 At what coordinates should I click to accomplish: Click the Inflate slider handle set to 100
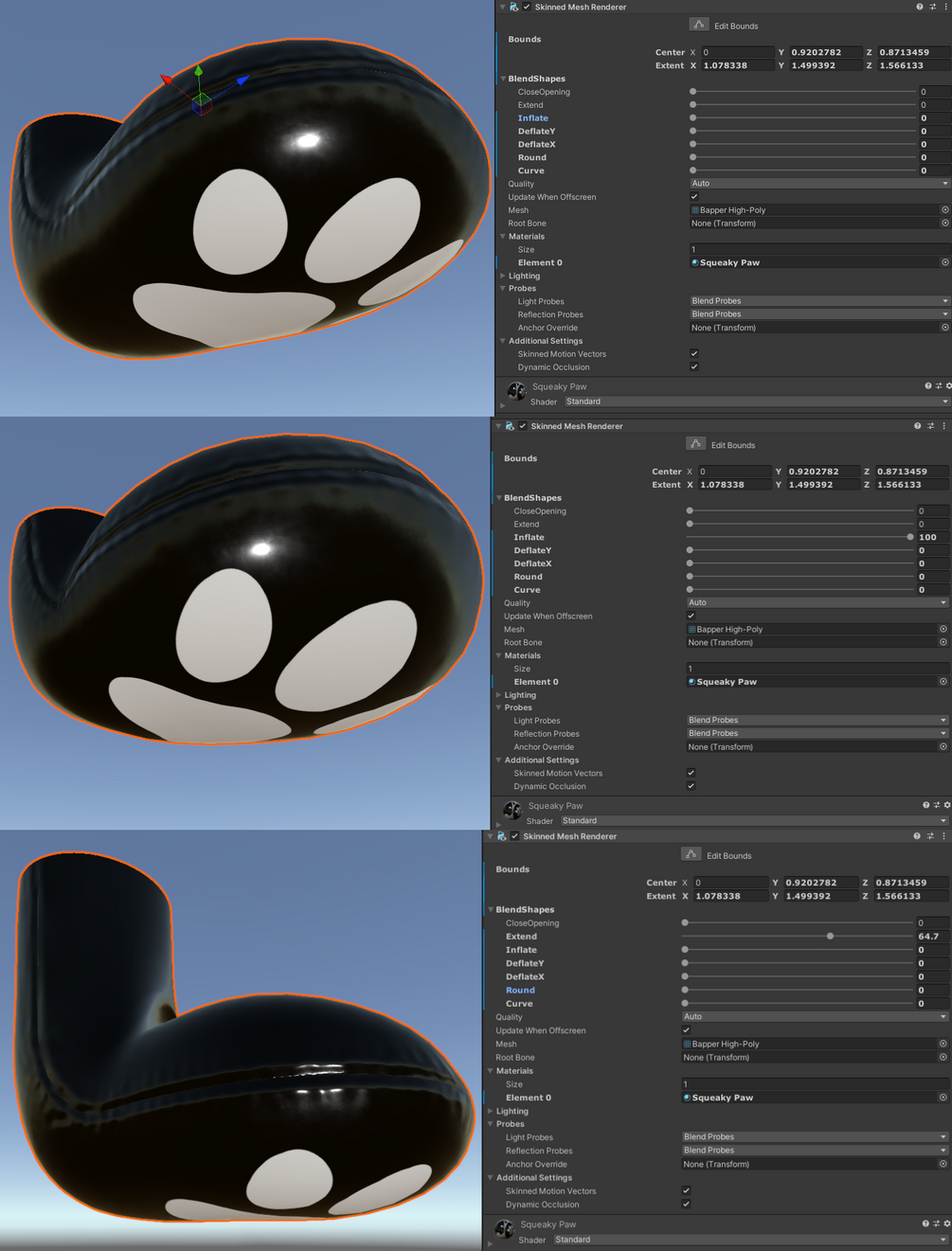coord(910,537)
